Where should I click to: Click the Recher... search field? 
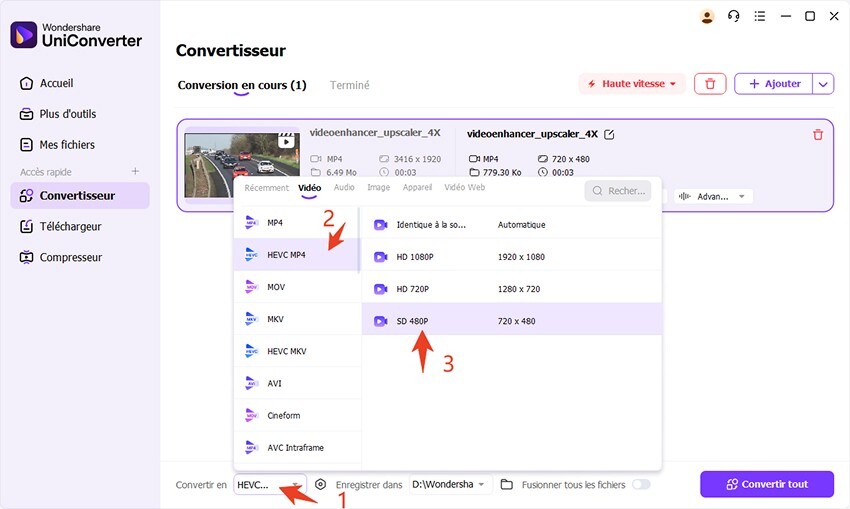tap(618, 191)
